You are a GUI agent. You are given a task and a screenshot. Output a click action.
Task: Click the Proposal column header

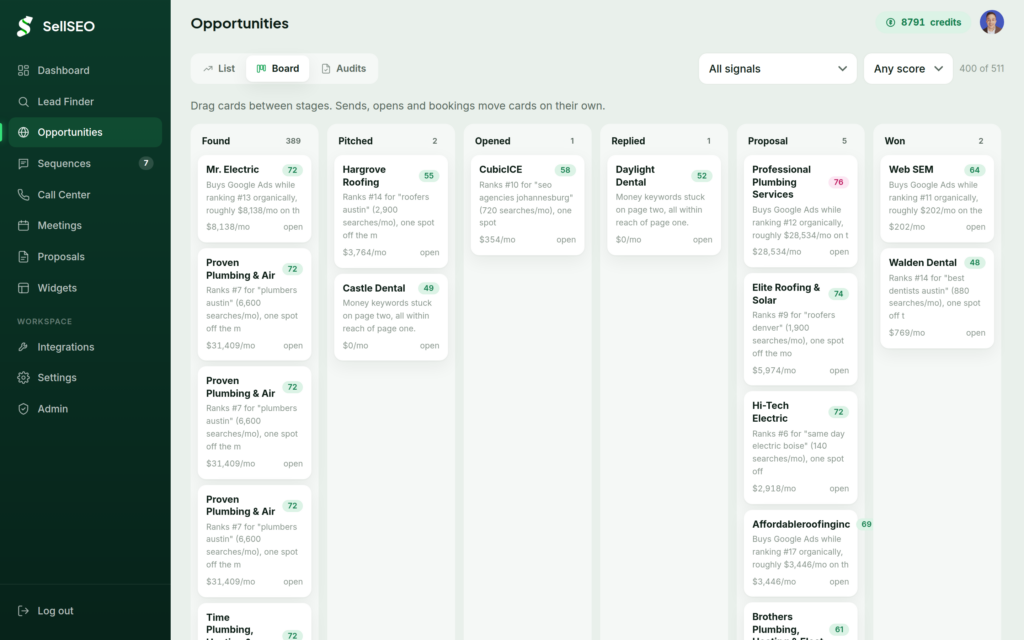(767, 141)
